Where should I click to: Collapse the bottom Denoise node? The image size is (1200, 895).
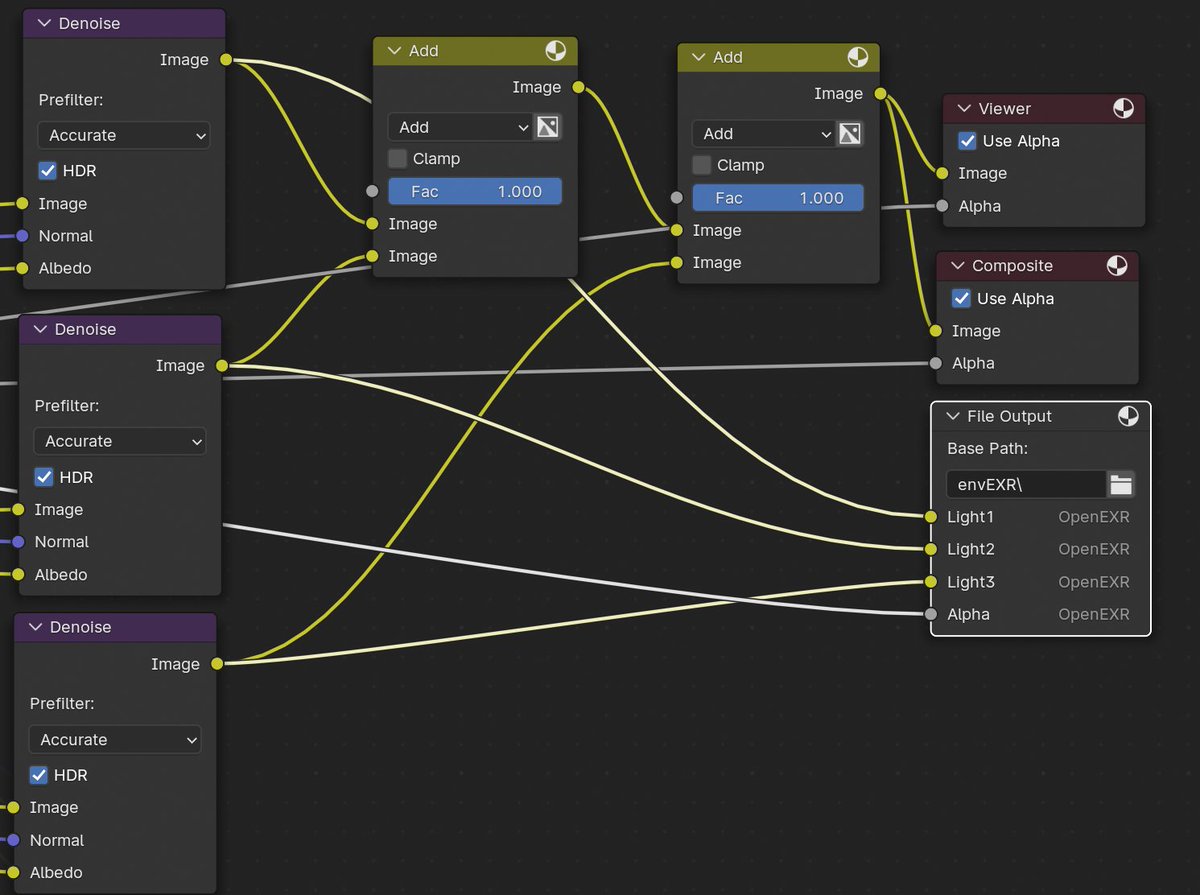point(35,627)
